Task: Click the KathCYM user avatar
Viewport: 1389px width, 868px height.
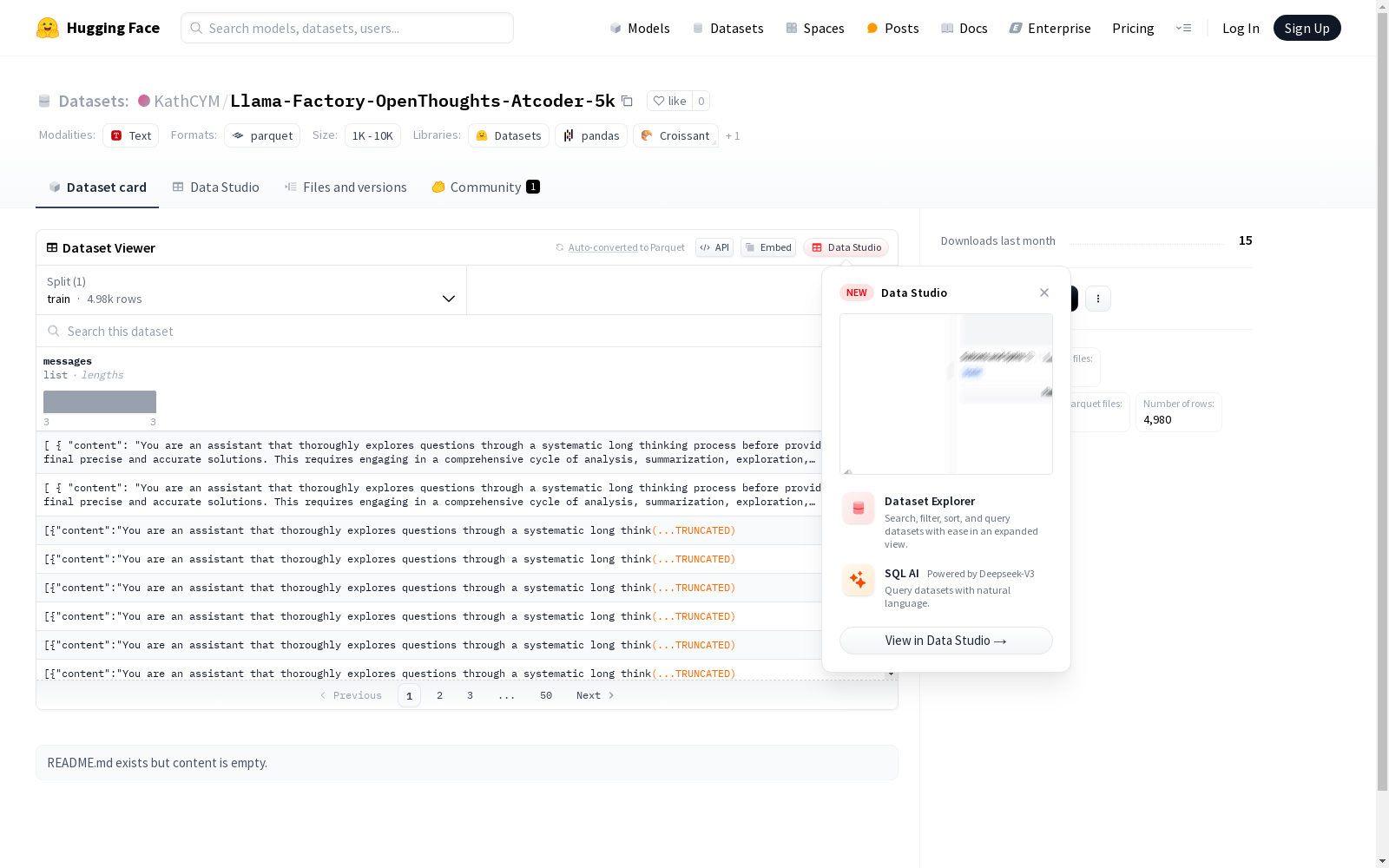Action: point(144,101)
